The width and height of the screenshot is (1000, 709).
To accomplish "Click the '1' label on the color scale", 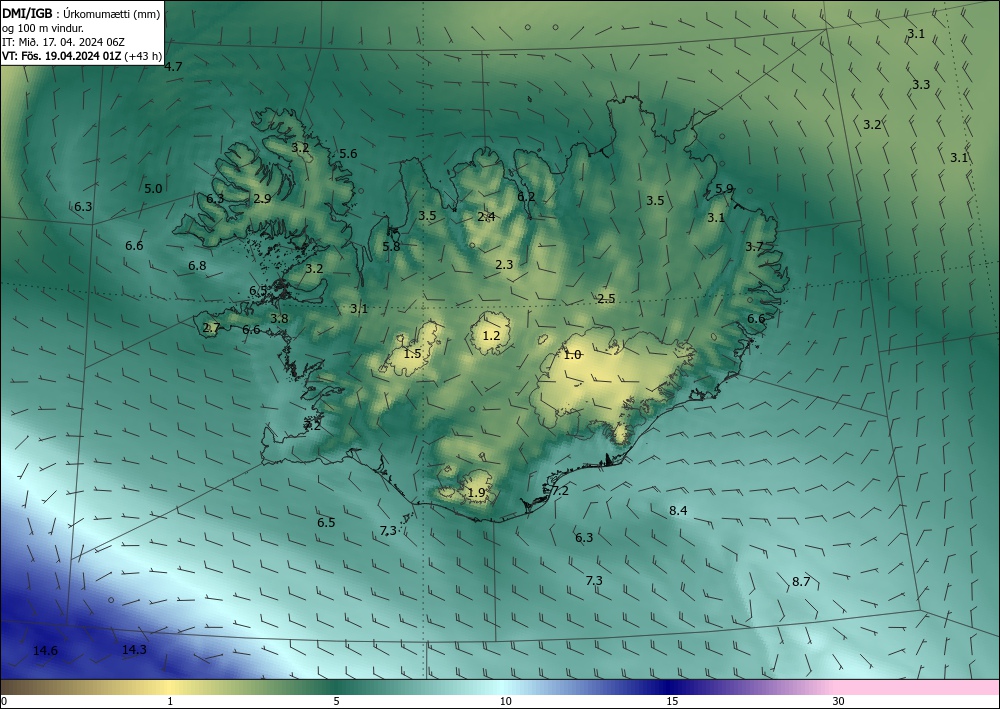I will [170, 702].
